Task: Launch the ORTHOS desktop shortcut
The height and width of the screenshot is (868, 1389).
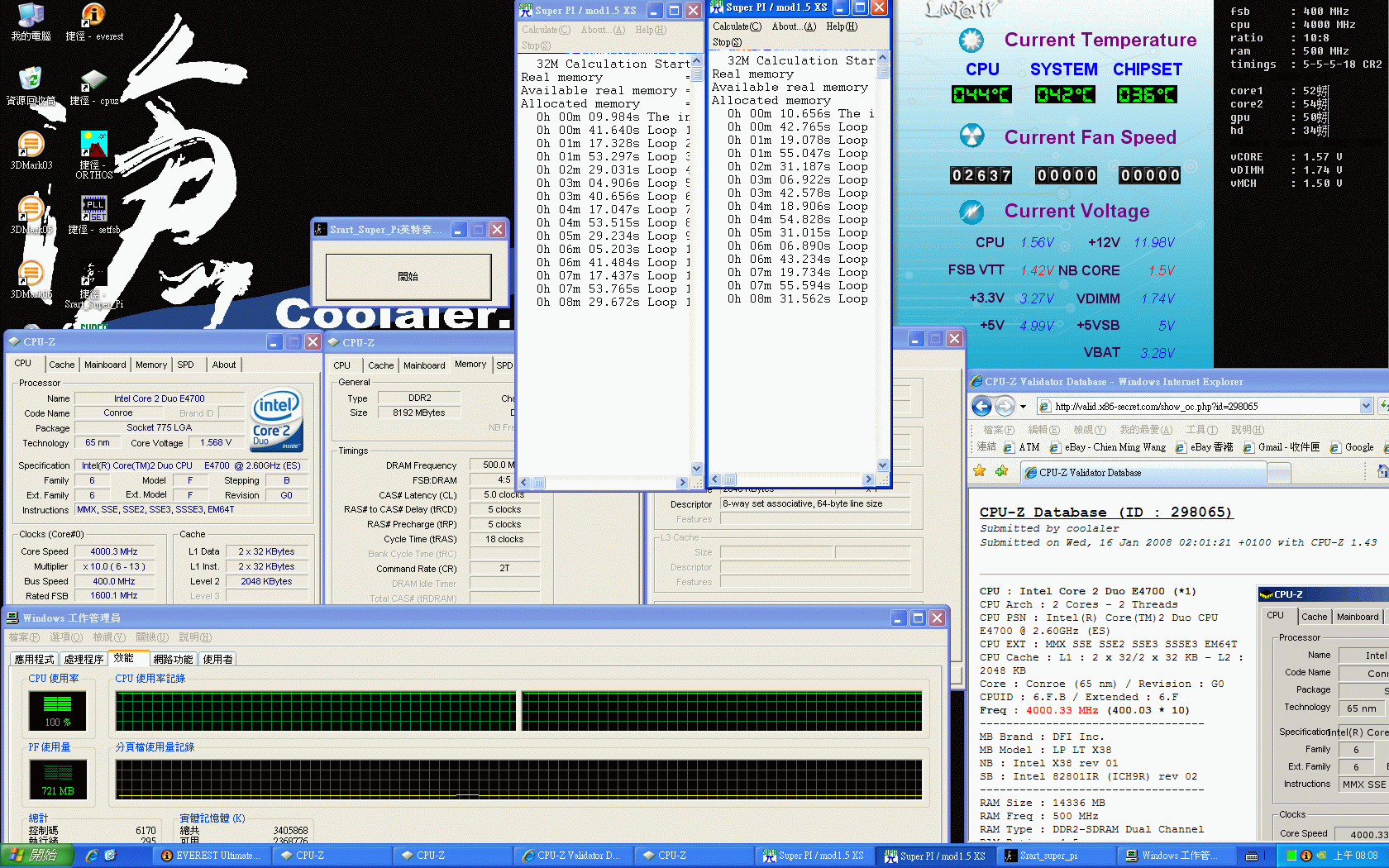Action: pyautogui.click(x=93, y=155)
